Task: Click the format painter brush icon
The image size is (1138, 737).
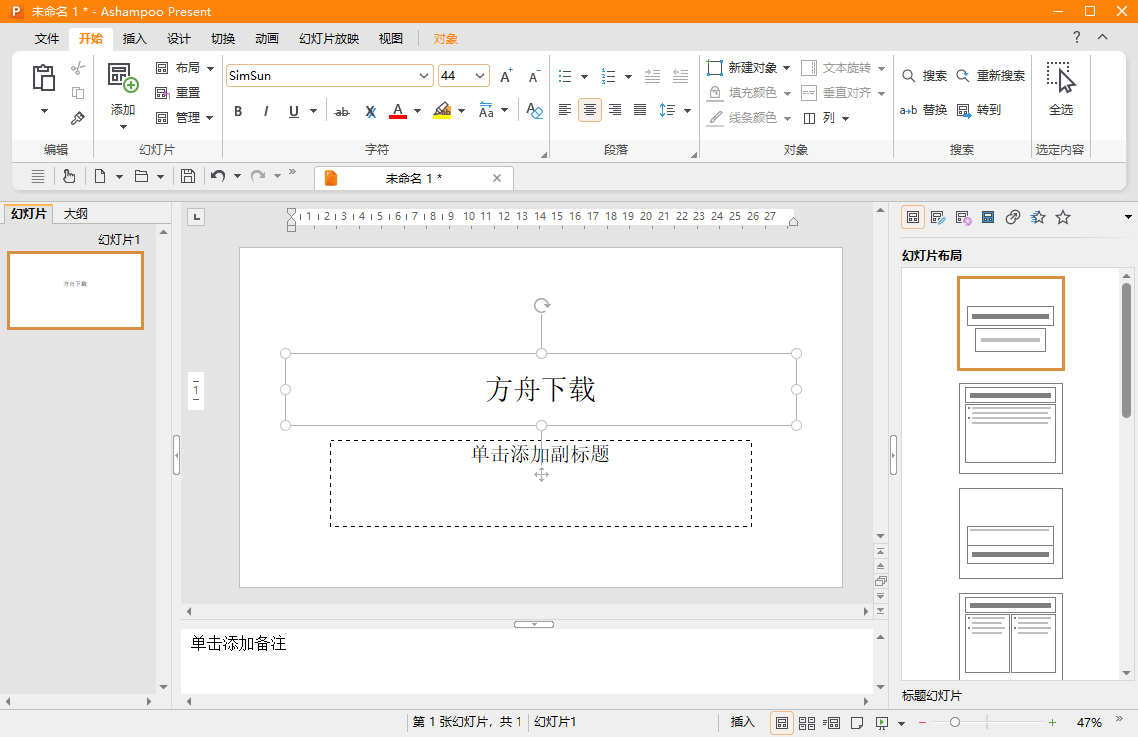Action: (x=78, y=118)
